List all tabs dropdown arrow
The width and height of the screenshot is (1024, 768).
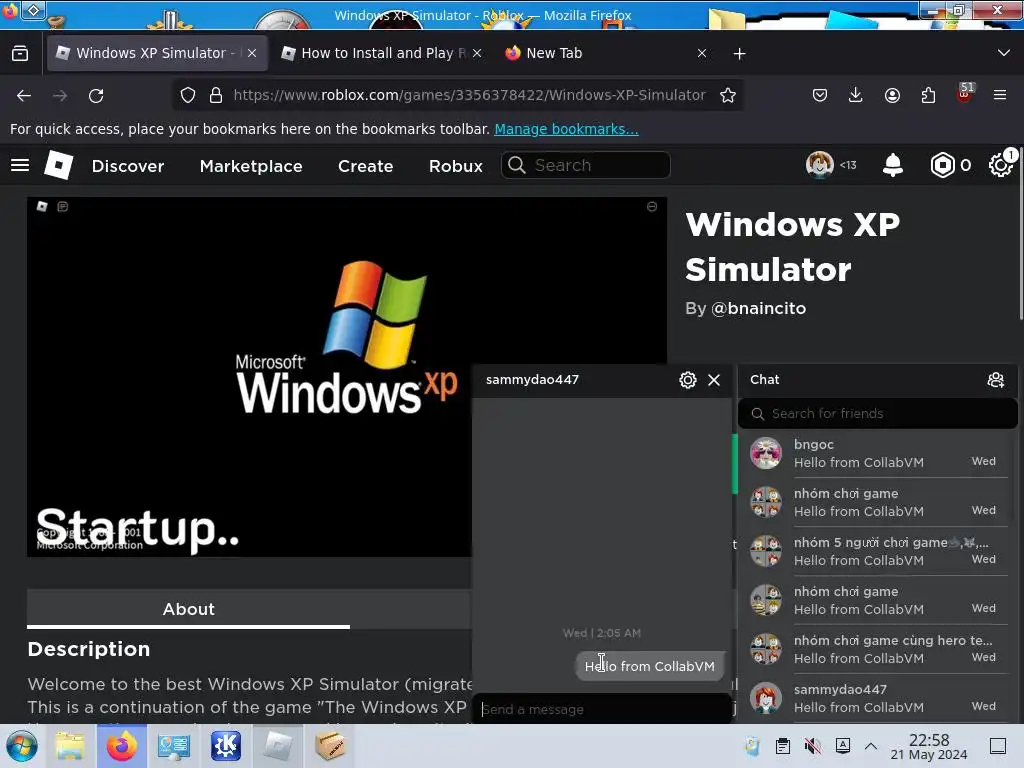click(x=1004, y=53)
